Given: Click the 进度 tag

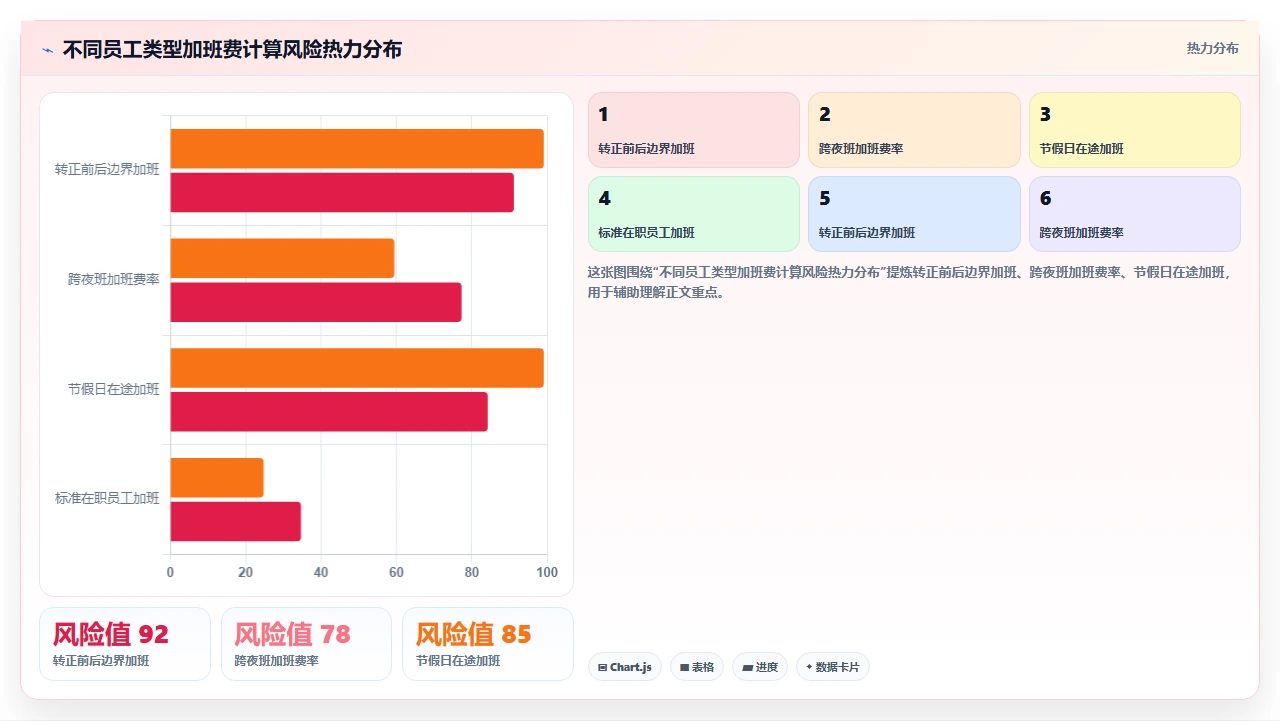Looking at the screenshot, I should click(760, 667).
